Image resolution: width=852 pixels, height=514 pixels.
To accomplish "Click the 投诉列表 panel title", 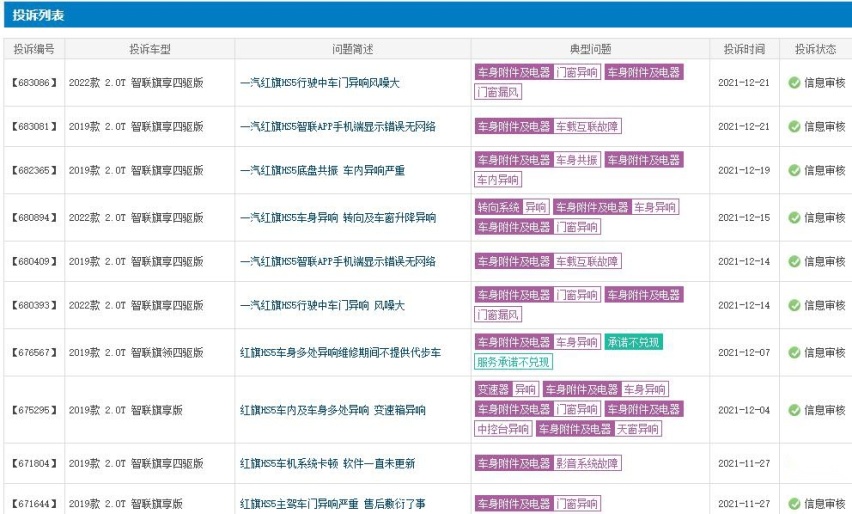I will 39,15.
